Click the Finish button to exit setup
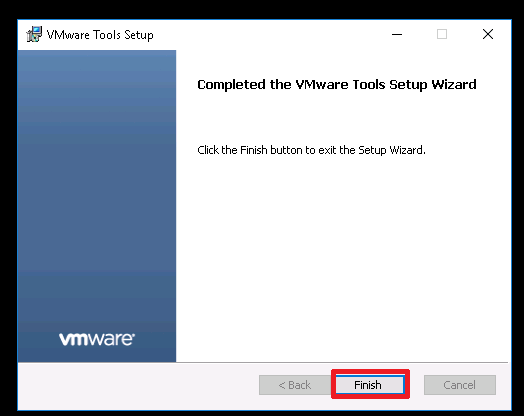Screen dimensions: 524x416 point(370,385)
